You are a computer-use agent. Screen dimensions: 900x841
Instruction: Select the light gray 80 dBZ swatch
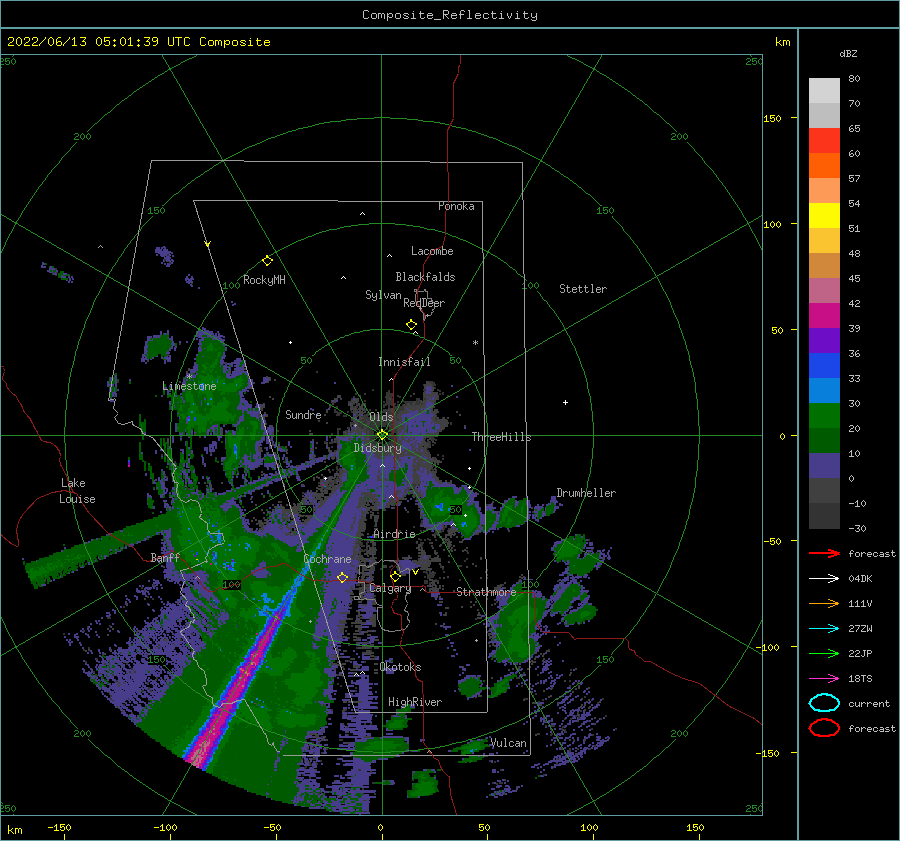coord(824,90)
